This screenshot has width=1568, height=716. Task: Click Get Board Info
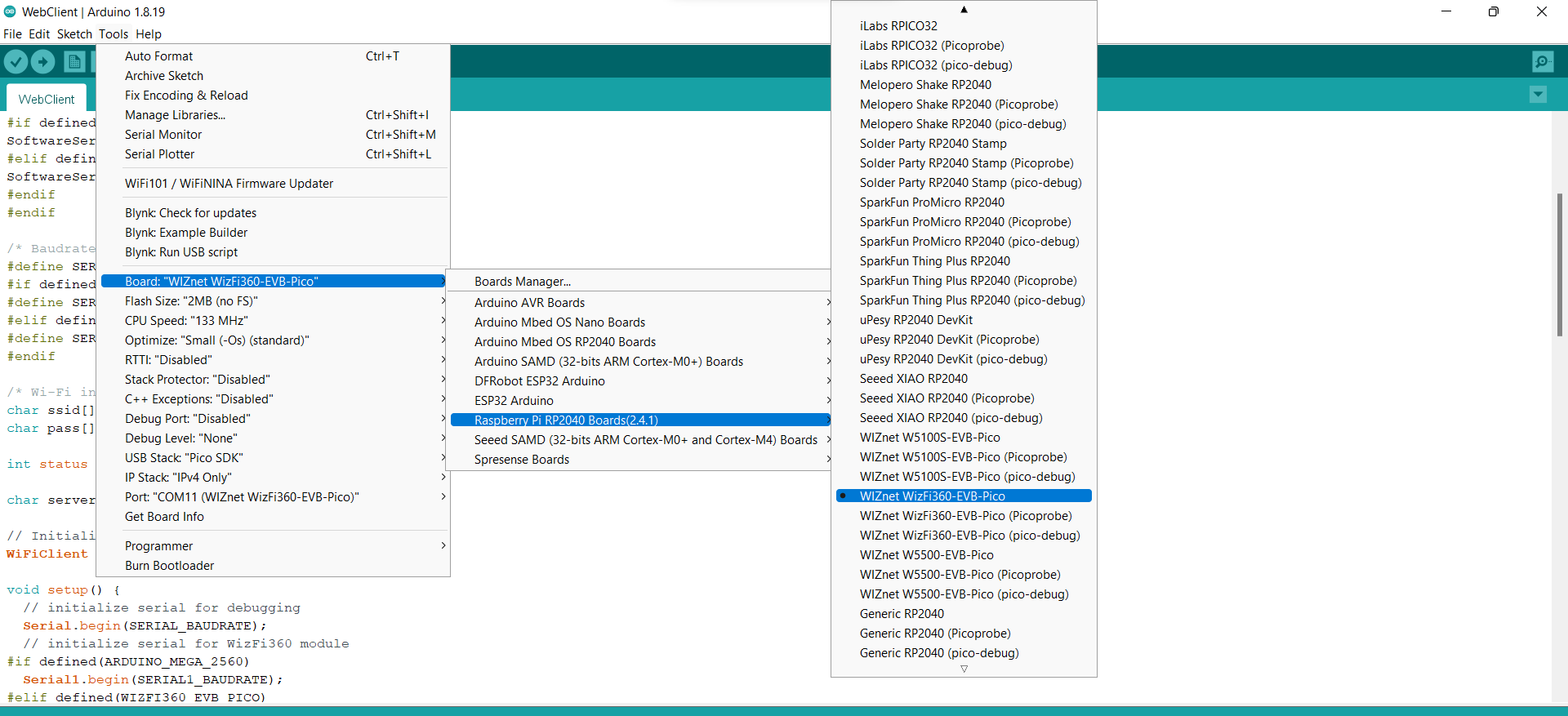coord(164,517)
